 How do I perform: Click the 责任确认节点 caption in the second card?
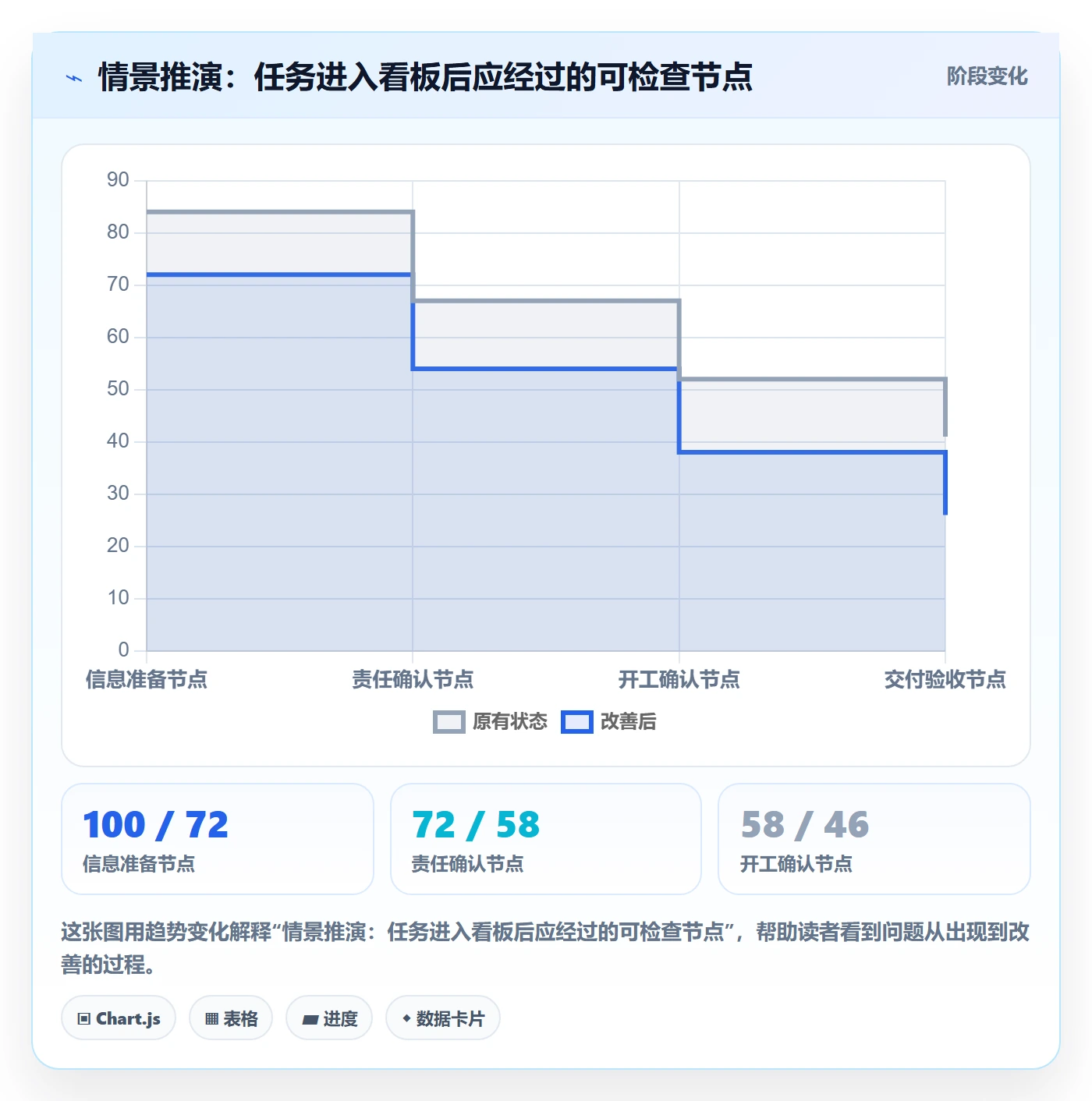tap(467, 864)
